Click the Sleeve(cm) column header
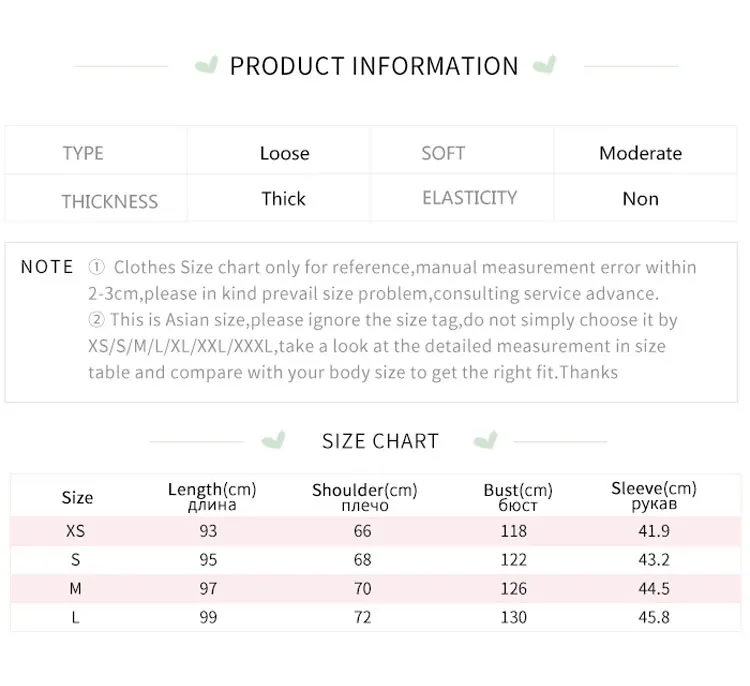 653,496
